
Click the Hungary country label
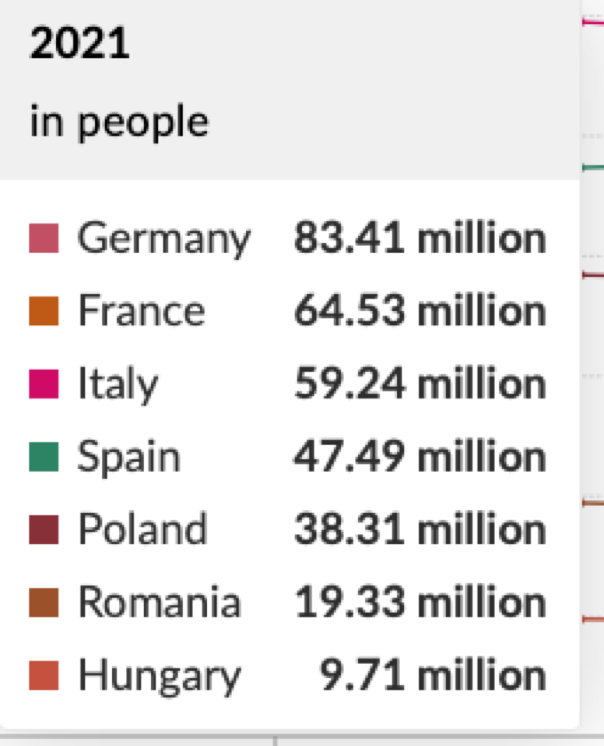(x=159, y=676)
